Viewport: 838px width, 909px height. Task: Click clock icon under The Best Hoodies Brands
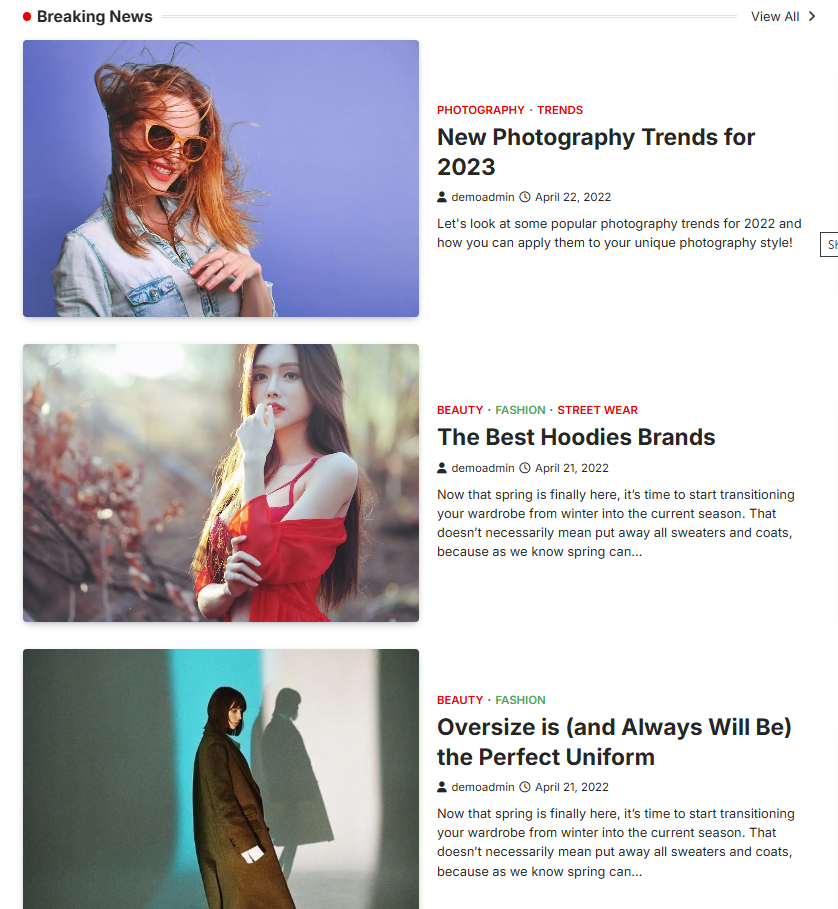click(524, 468)
